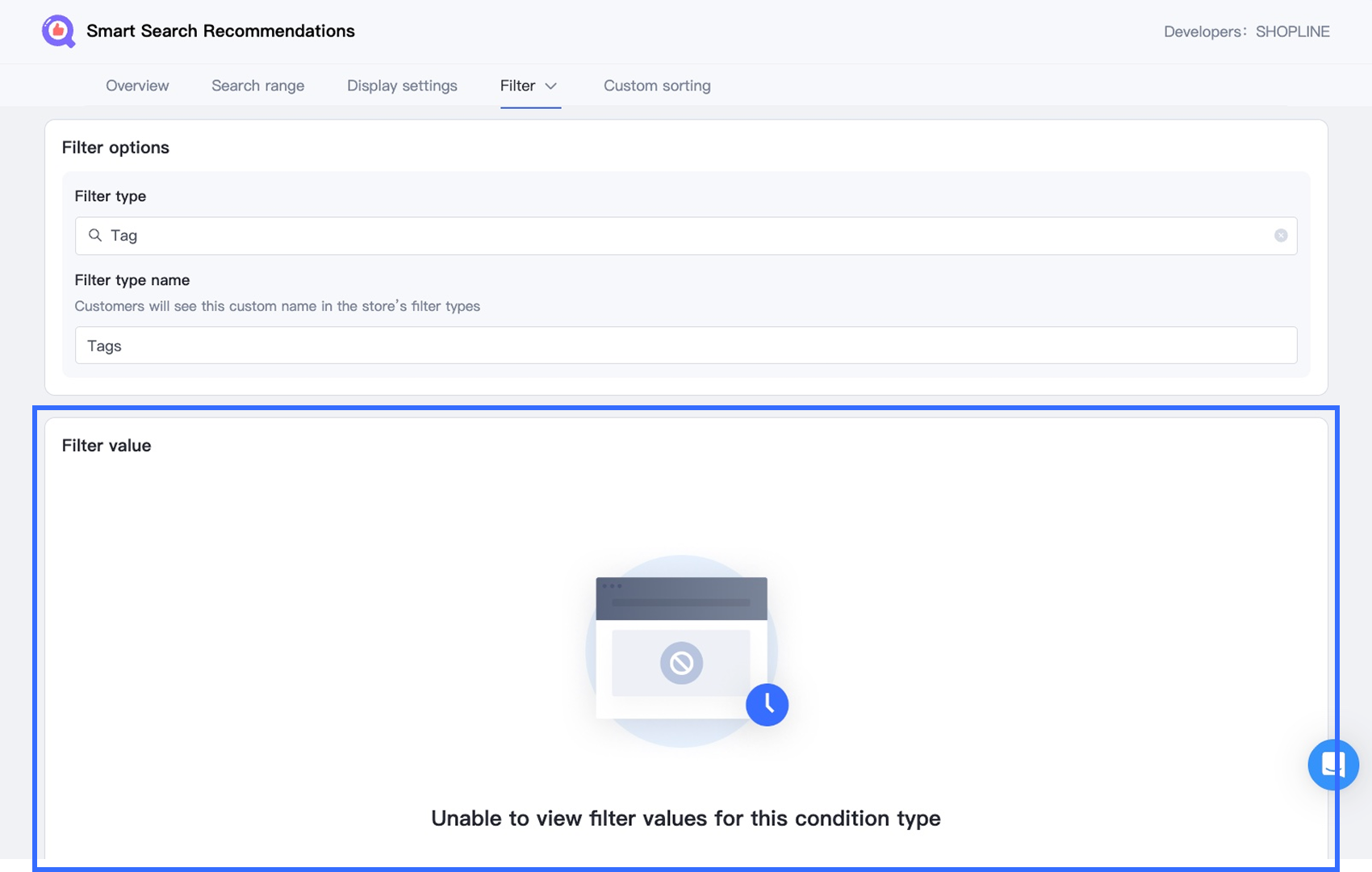This screenshot has height=872, width=1372.
Task: Go to the Display settings tab
Action: pyautogui.click(x=402, y=86)
